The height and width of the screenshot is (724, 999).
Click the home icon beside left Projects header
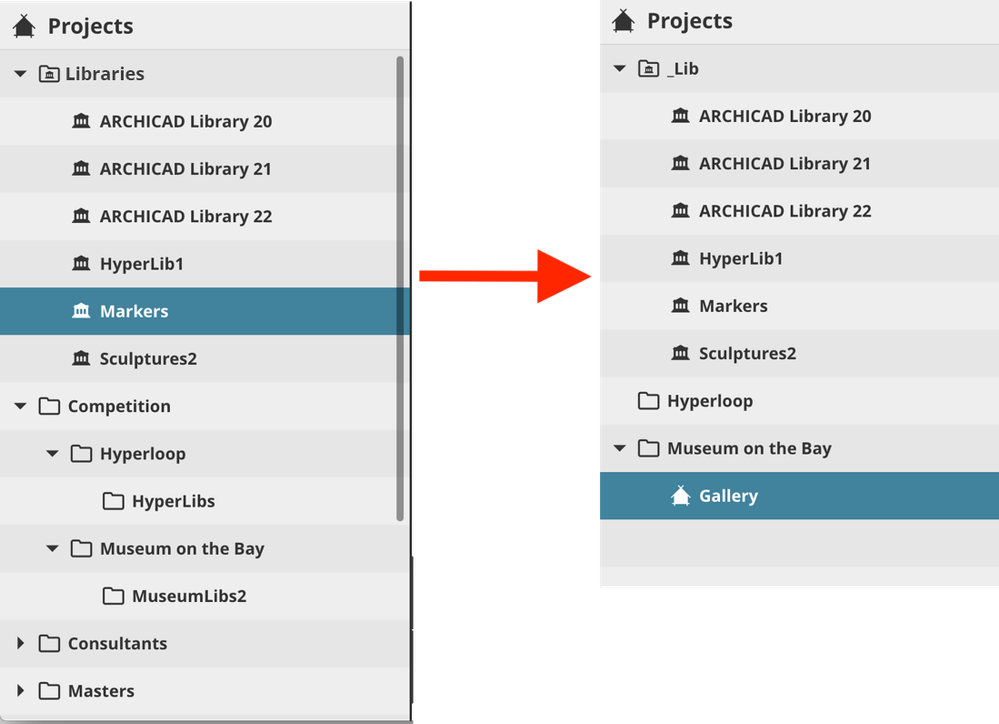pos(24,26)
